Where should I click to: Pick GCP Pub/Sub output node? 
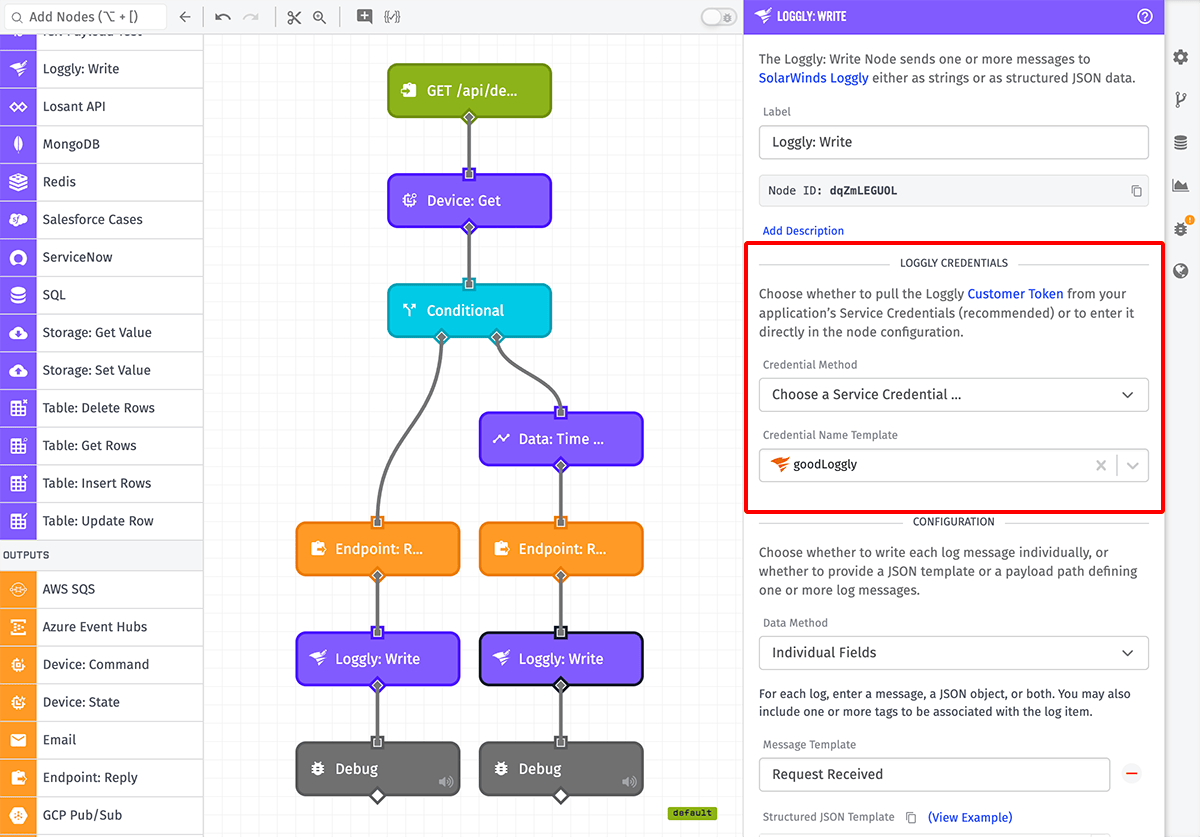(101, 815)
